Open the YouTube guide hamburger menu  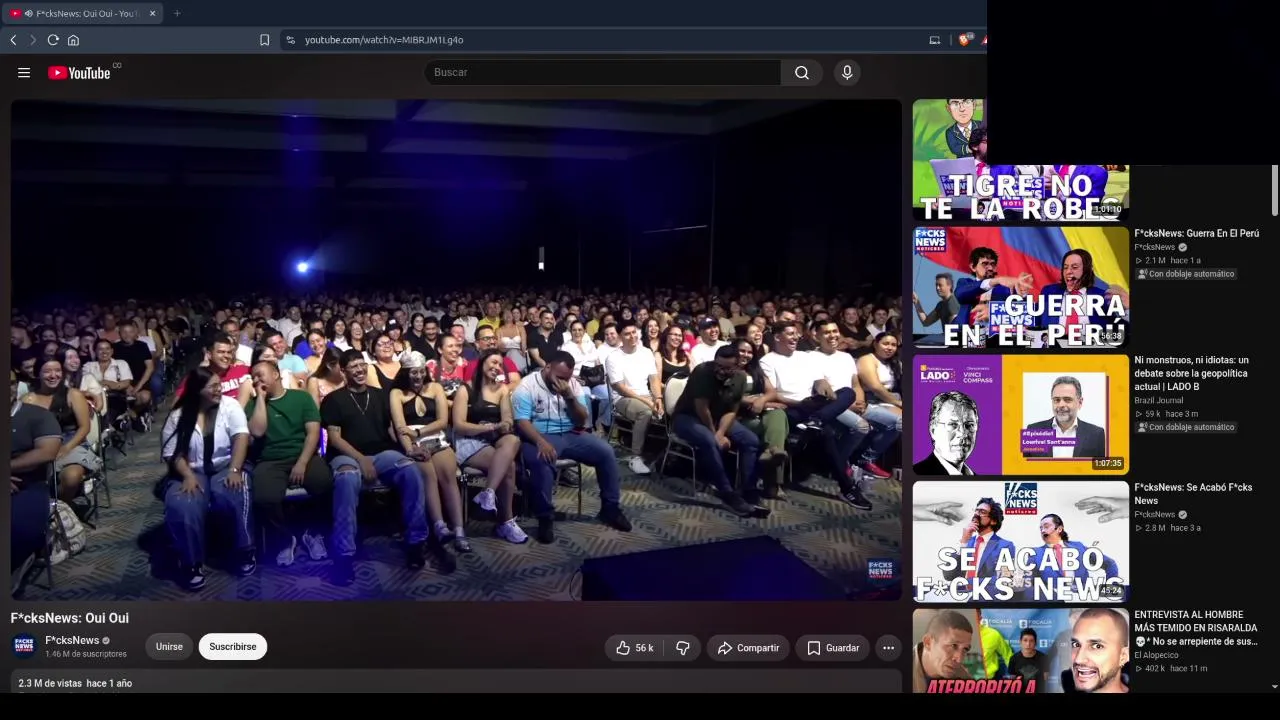pyautogui.click(x=24, y=72)
